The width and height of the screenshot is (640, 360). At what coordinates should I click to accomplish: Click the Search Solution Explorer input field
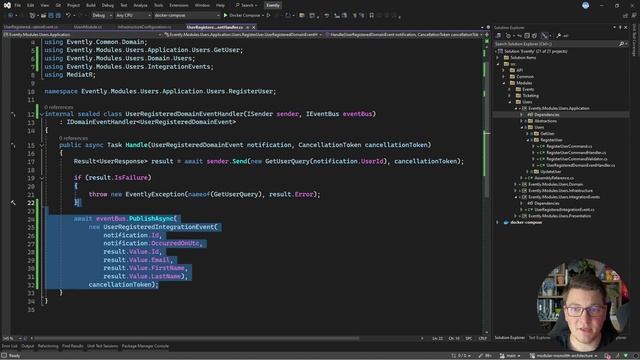pos(556,44)
